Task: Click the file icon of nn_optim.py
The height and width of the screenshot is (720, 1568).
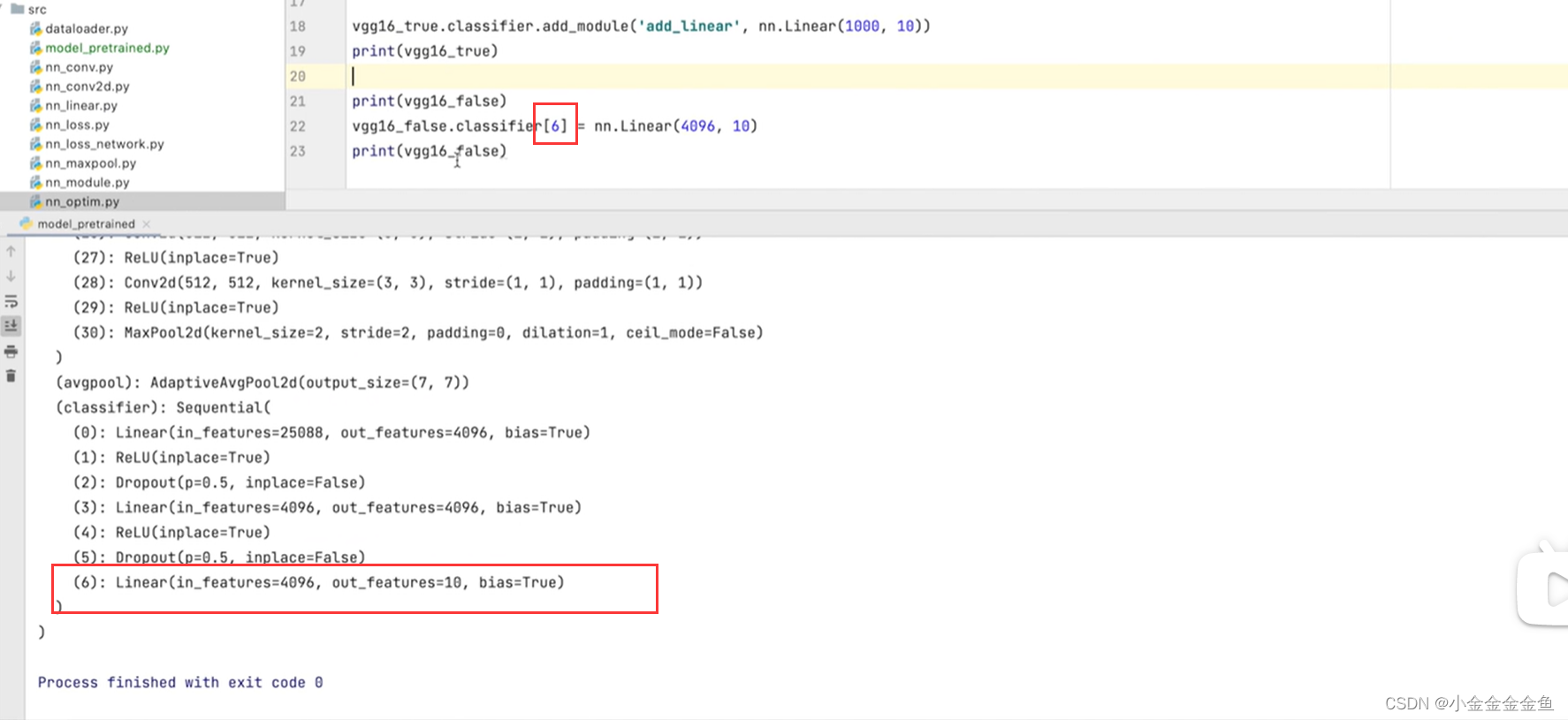Action: [35, 202]
